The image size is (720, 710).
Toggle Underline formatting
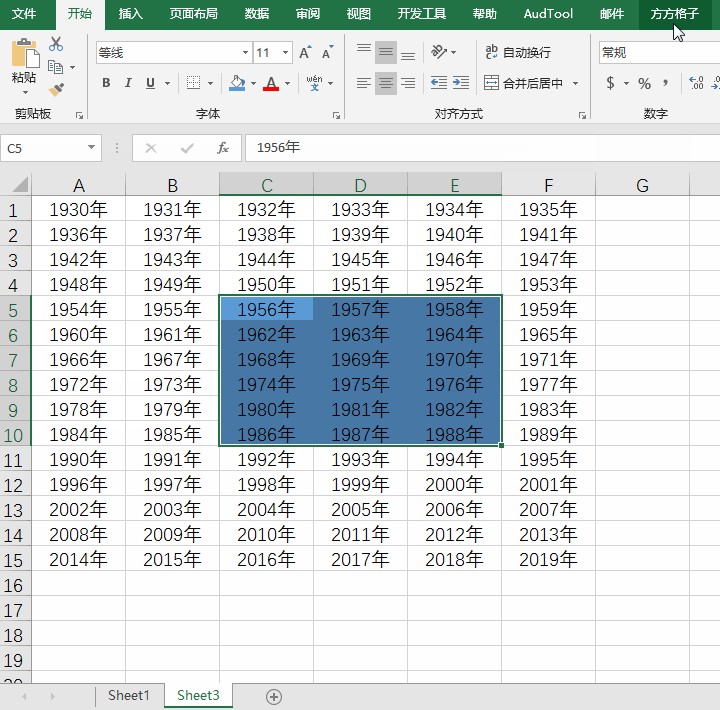[x=150, y=83]
